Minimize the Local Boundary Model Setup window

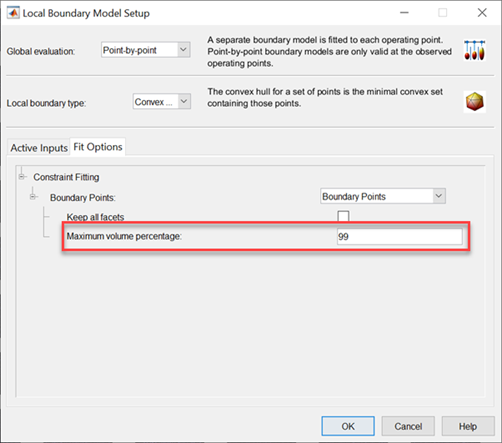coord(404,13)
